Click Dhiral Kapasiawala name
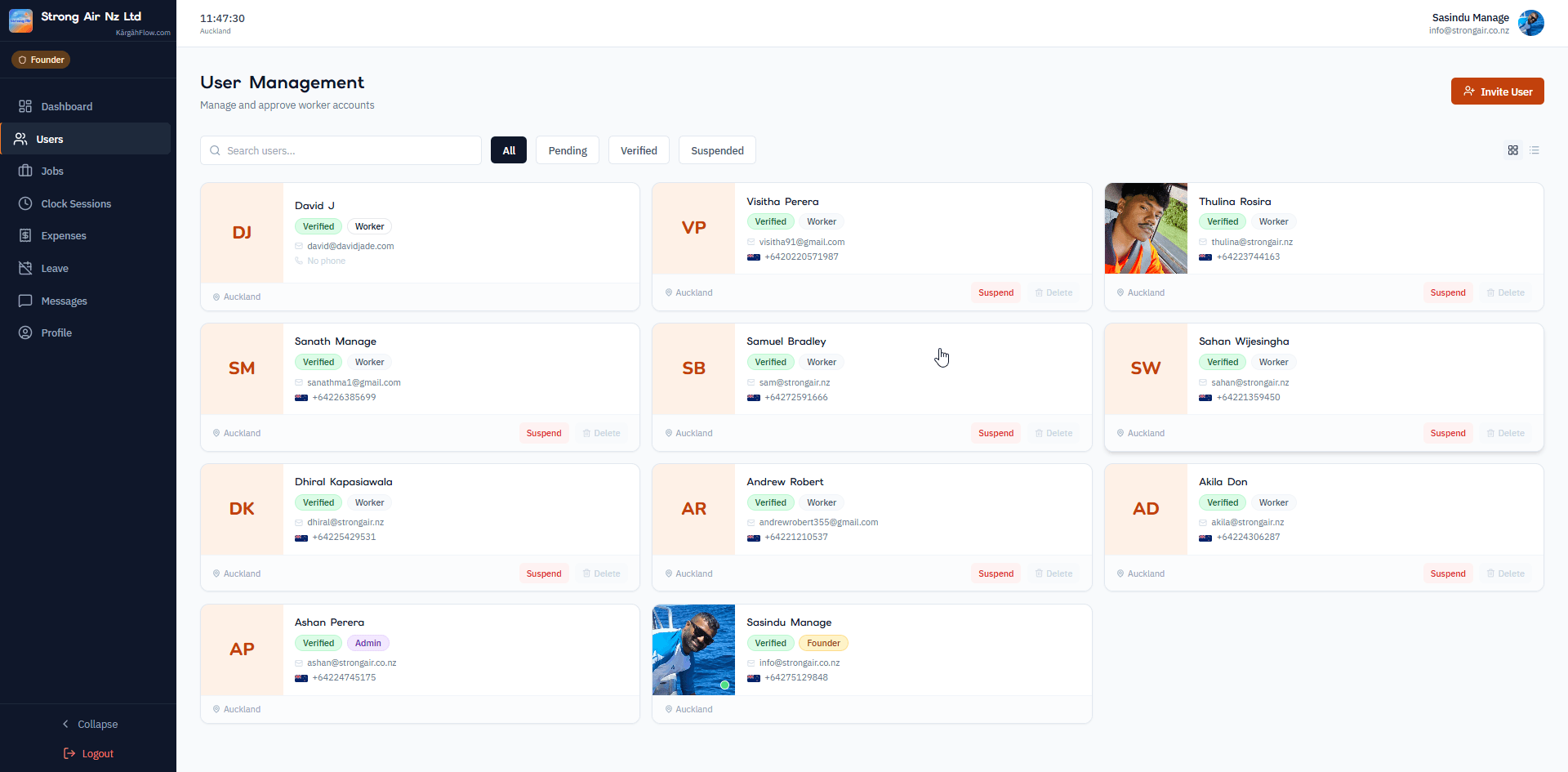1568x772 pixels. [343, 482]
